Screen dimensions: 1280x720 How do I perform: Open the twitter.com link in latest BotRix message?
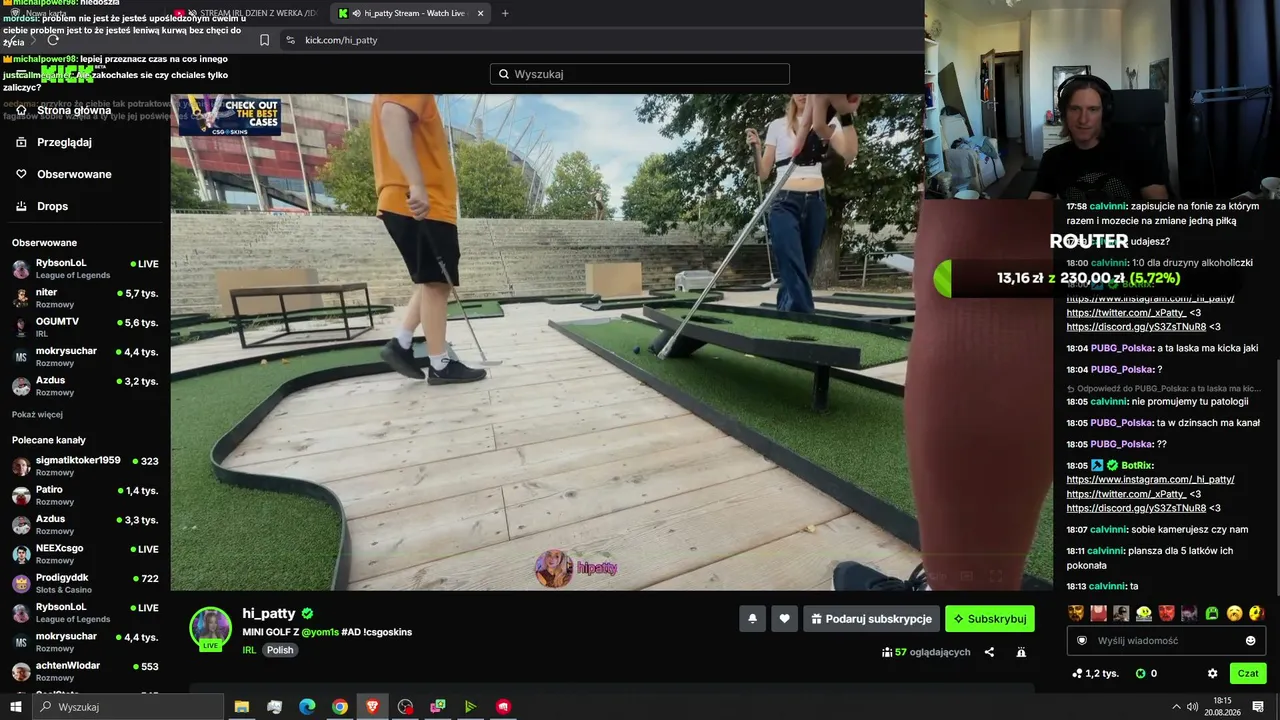(x=1126, y=494)
